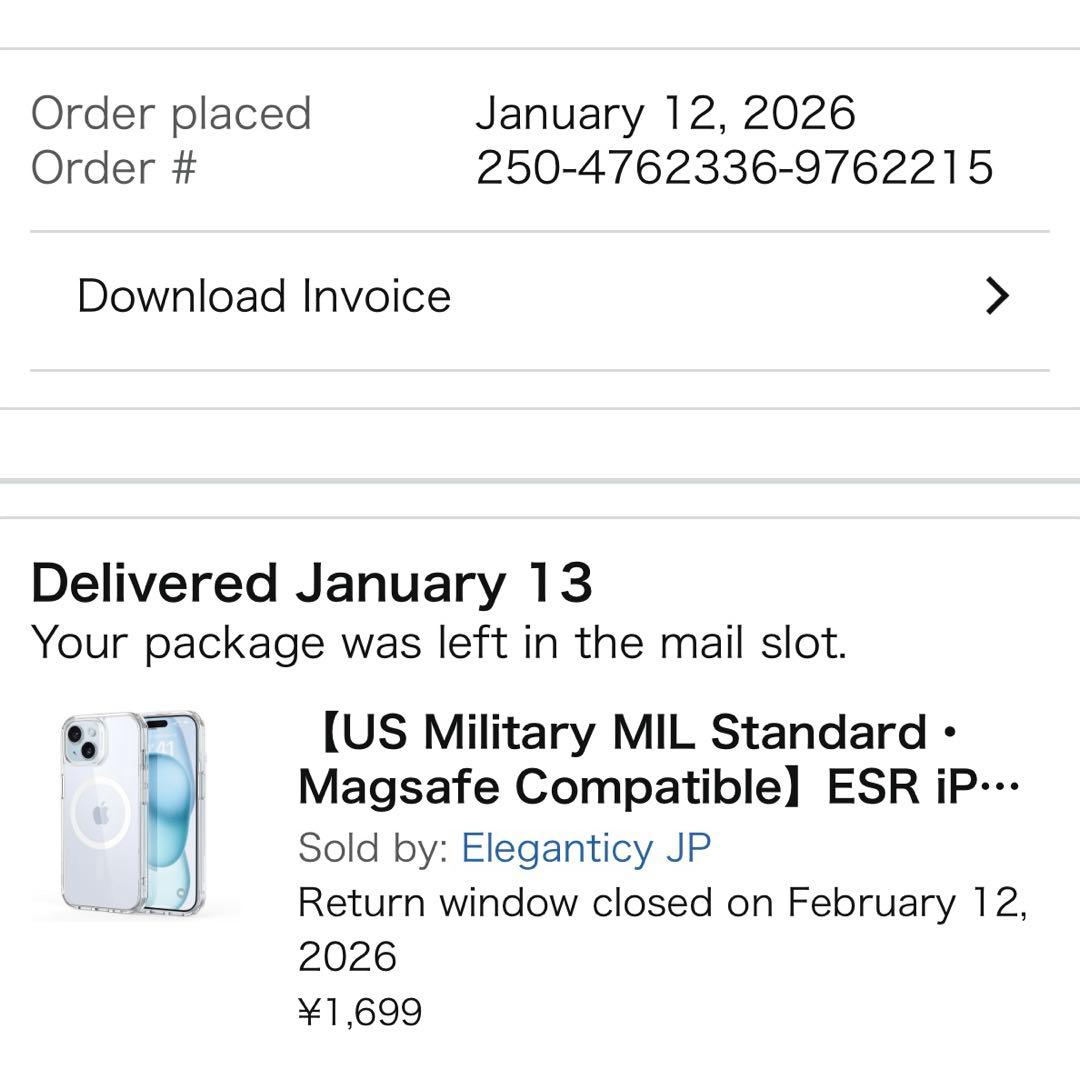The height and width of the screenshot is (1080, 1080).
Task: Tap the Order placed label
Action: (x=171, y=113)
